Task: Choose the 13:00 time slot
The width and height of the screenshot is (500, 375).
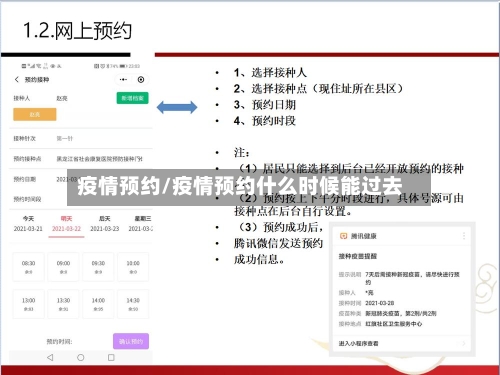Action: point(28,304)
